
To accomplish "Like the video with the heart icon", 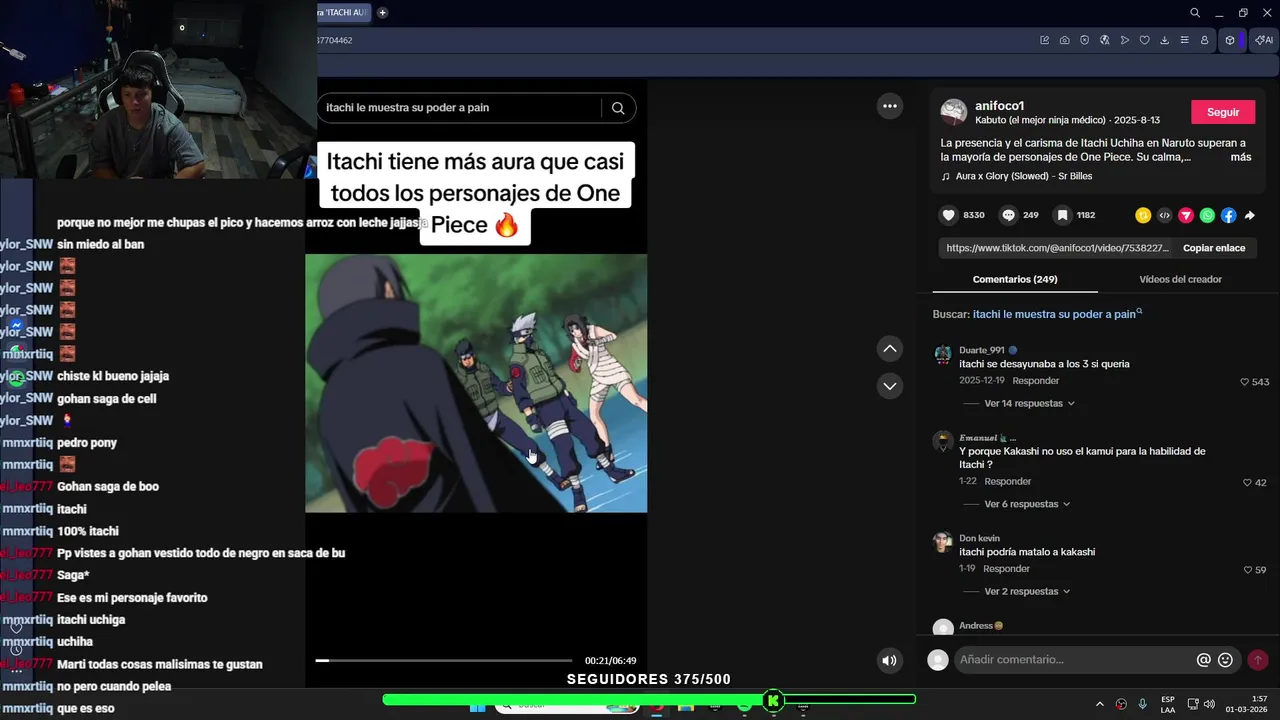I will pyautogui.click(x=949, y=215).
